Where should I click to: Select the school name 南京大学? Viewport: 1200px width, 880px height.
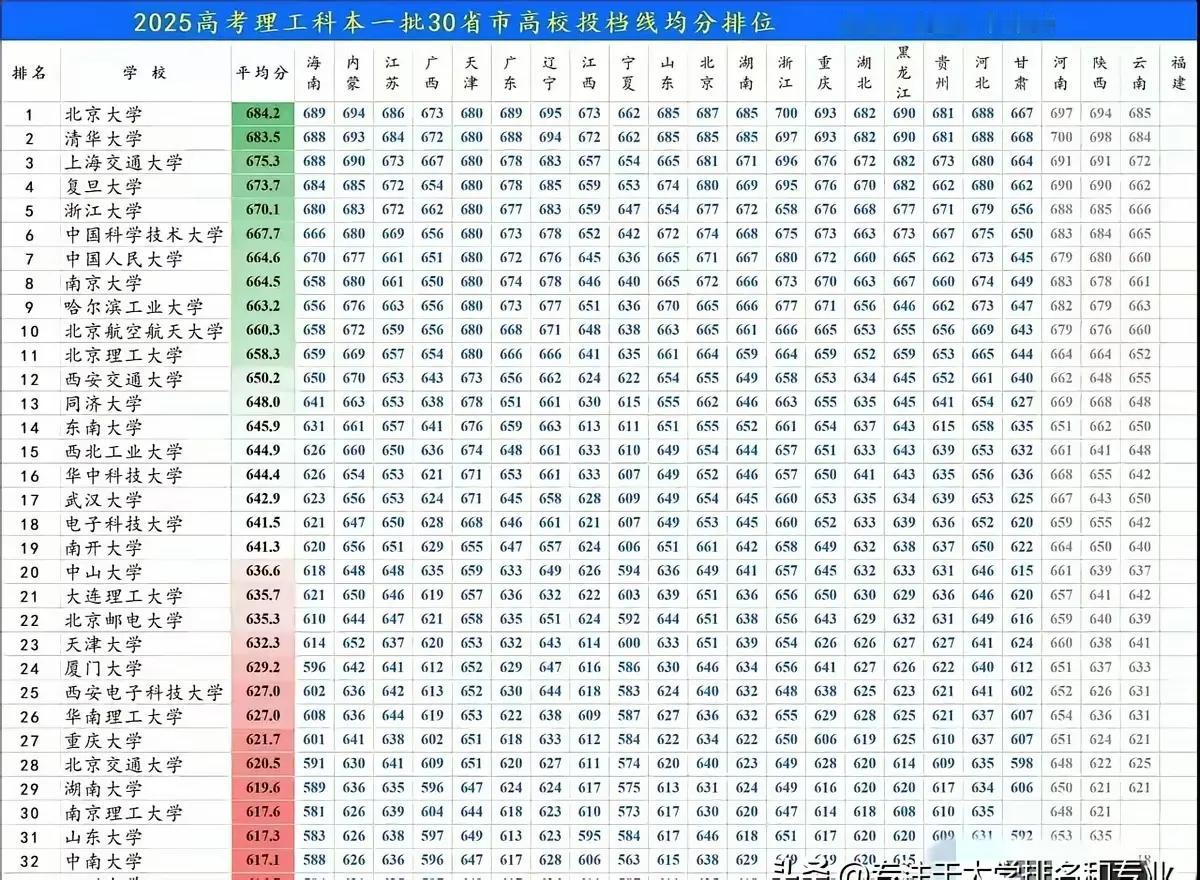(103, 283)
